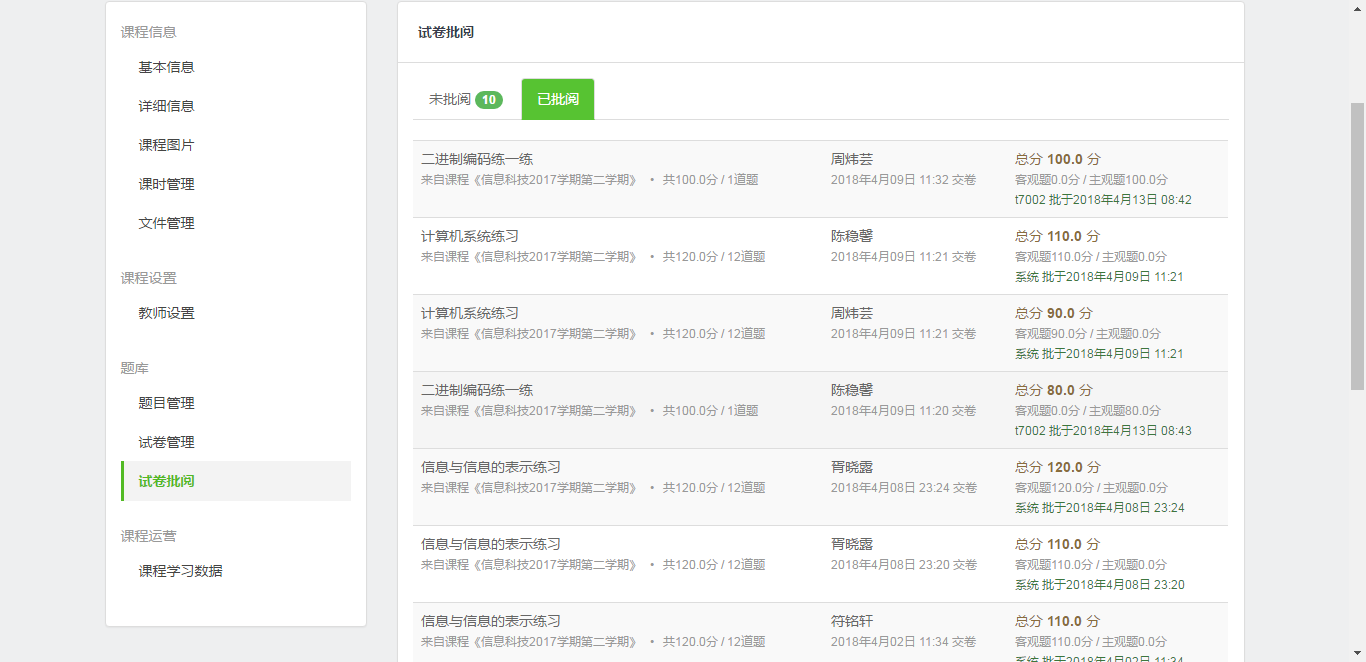Switch to the 未批阅 tab

click(x=449, y=100)
